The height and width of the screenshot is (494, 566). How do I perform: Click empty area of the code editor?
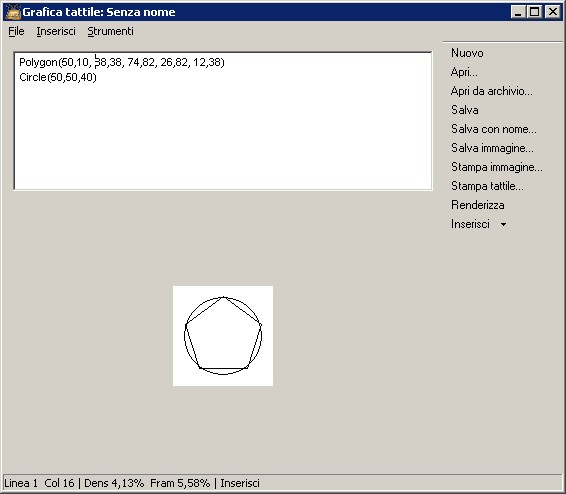[223, 137]
